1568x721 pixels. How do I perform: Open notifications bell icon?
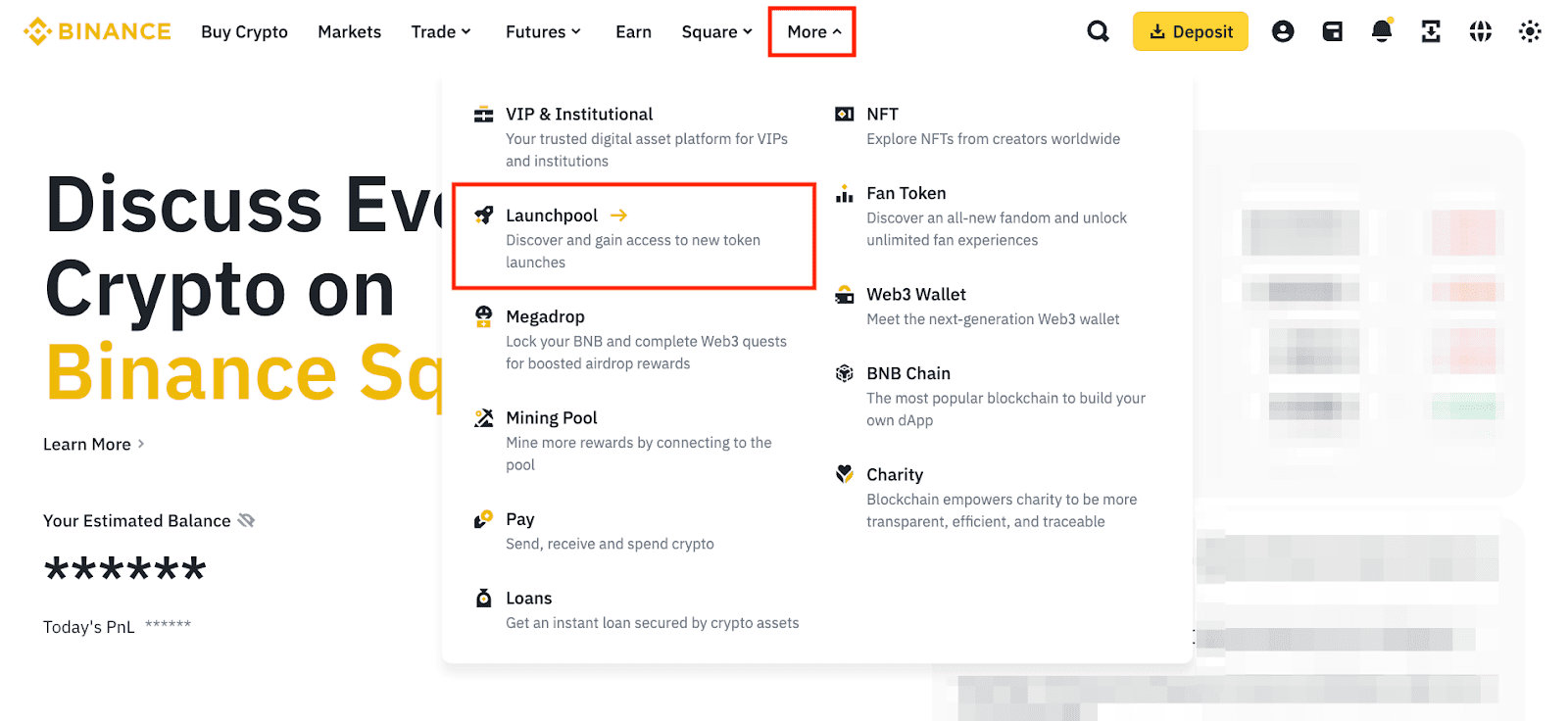click(1382, 31)
